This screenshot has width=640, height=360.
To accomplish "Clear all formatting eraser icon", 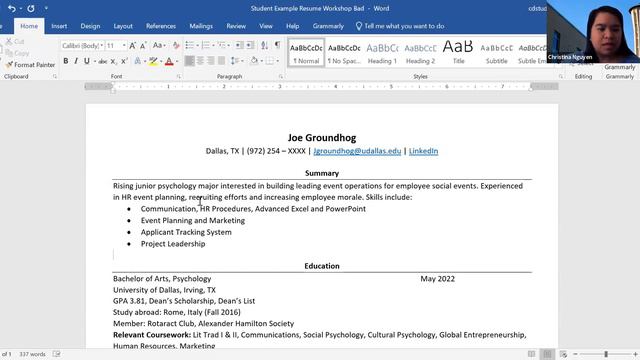I will (x=176, y=46).
